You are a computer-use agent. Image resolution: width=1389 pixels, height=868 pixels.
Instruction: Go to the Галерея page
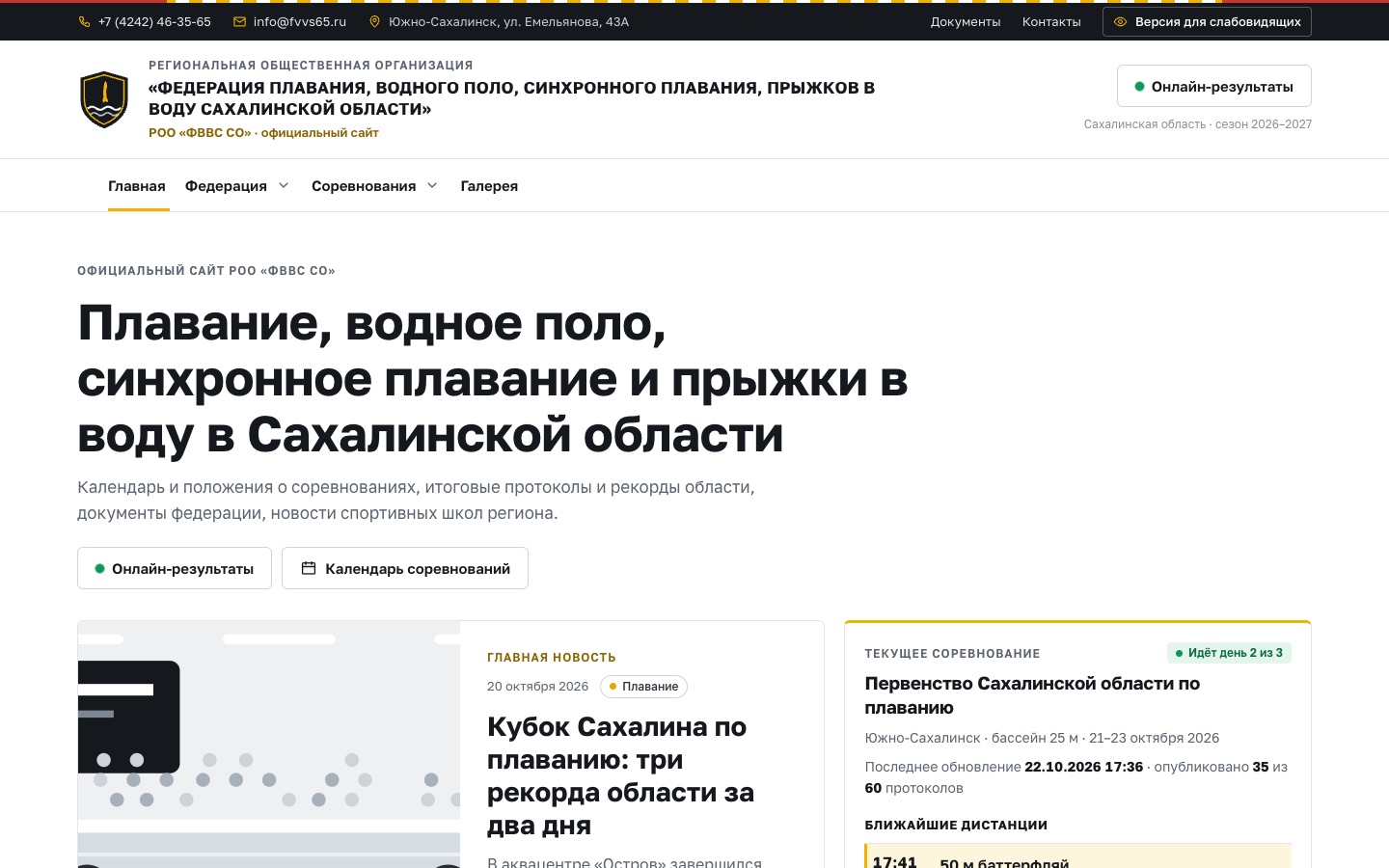point(489,186)
